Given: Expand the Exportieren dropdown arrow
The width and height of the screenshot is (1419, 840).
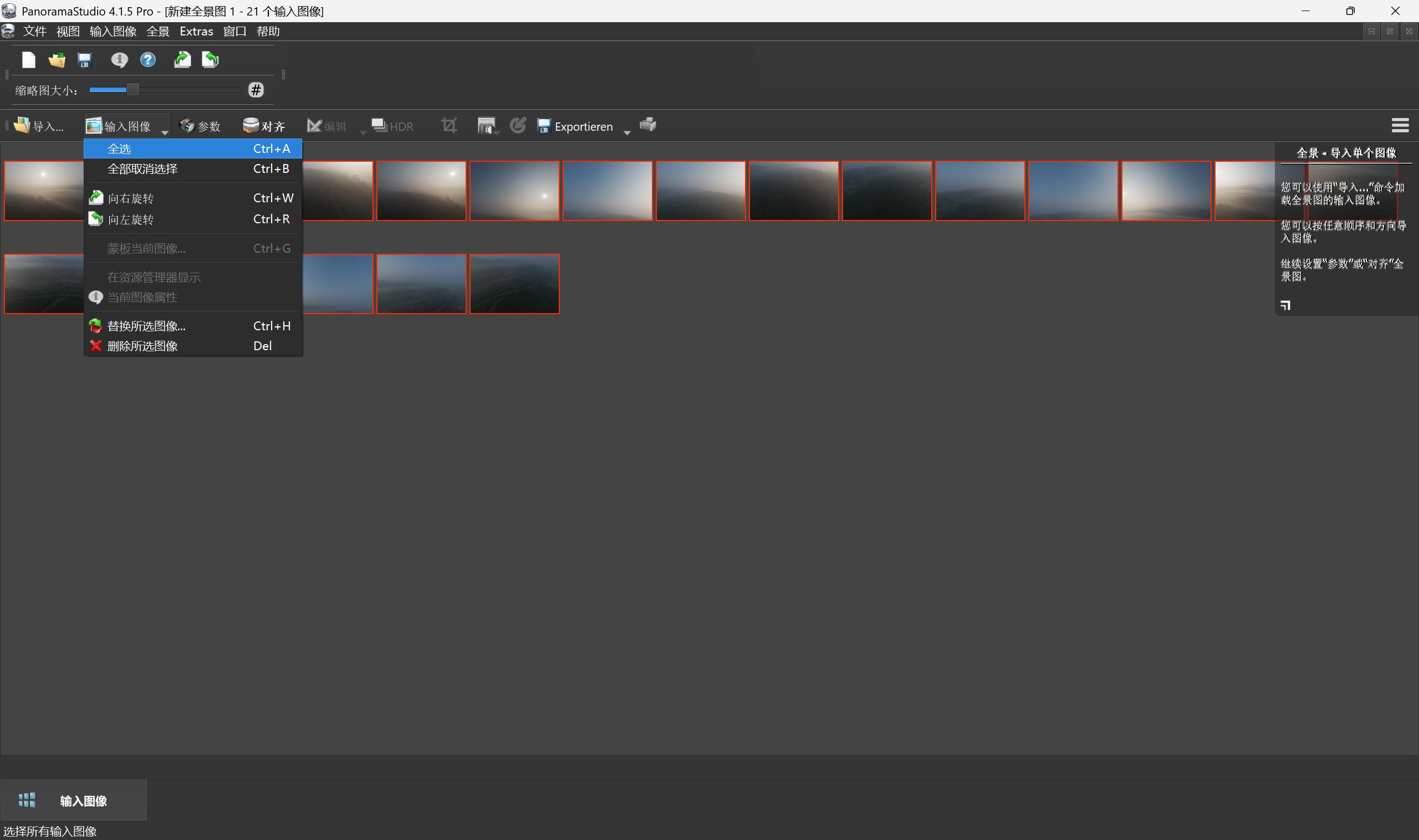Looking at the screenshot, I should tap(627, 132).
